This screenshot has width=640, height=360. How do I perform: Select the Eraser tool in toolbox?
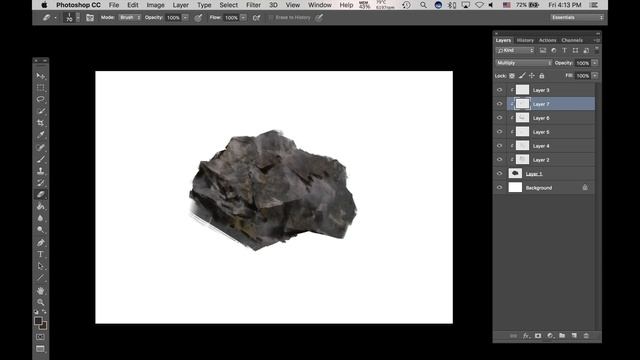[x=40, y=195]
